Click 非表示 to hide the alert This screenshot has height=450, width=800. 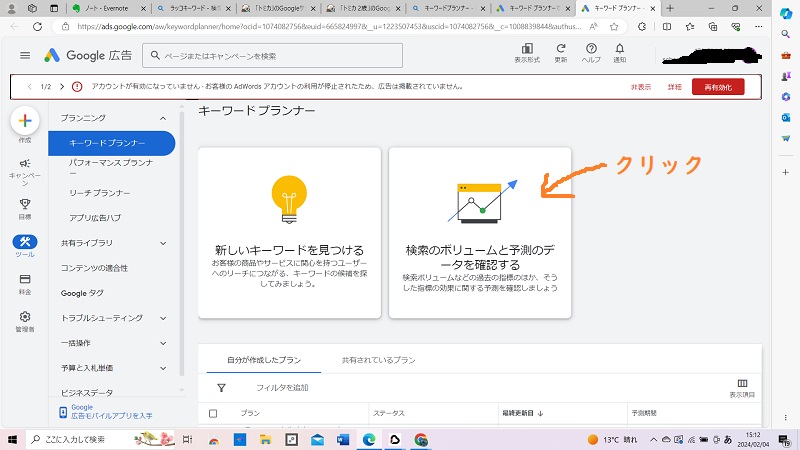pyautogui.click(x=641, y=87)
